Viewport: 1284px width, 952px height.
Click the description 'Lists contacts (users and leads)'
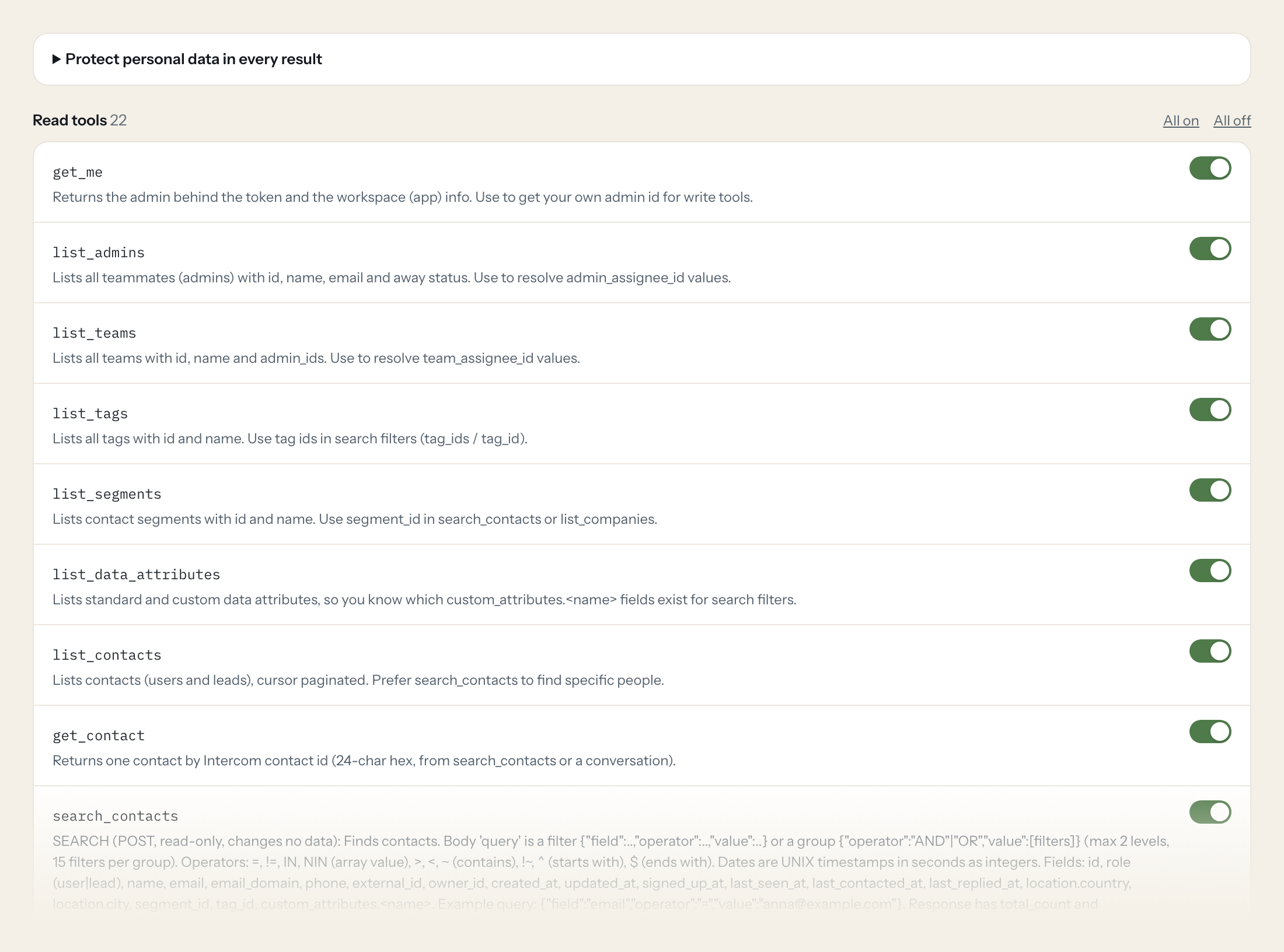[x=358, y=680]
